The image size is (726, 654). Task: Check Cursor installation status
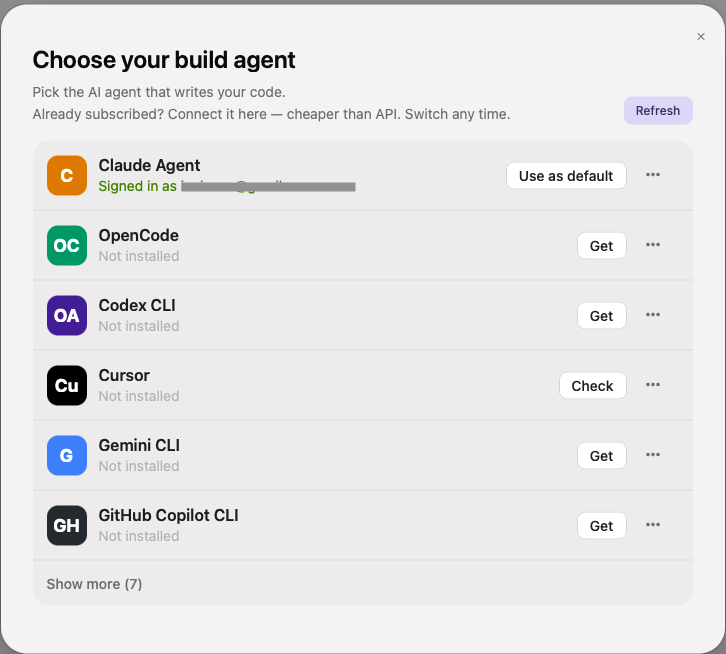coord(592,385)
